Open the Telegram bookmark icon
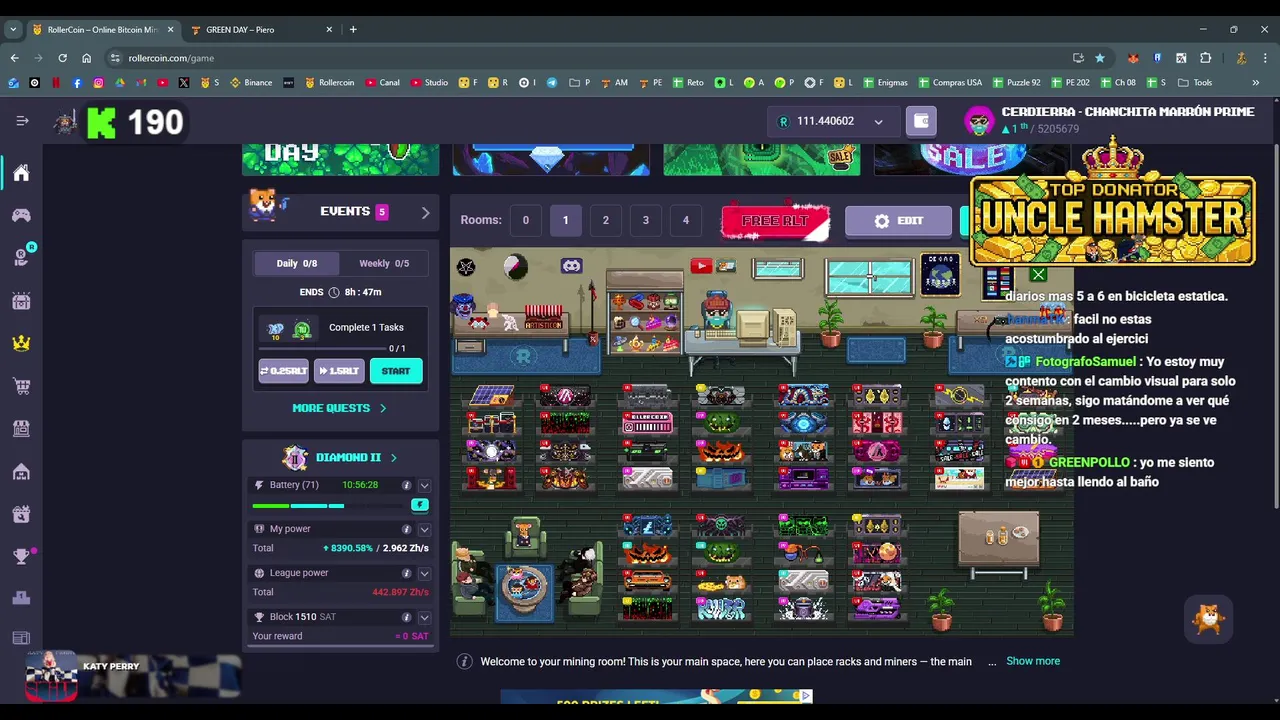This screenshot has height=720, width=1280. [552, 83]
